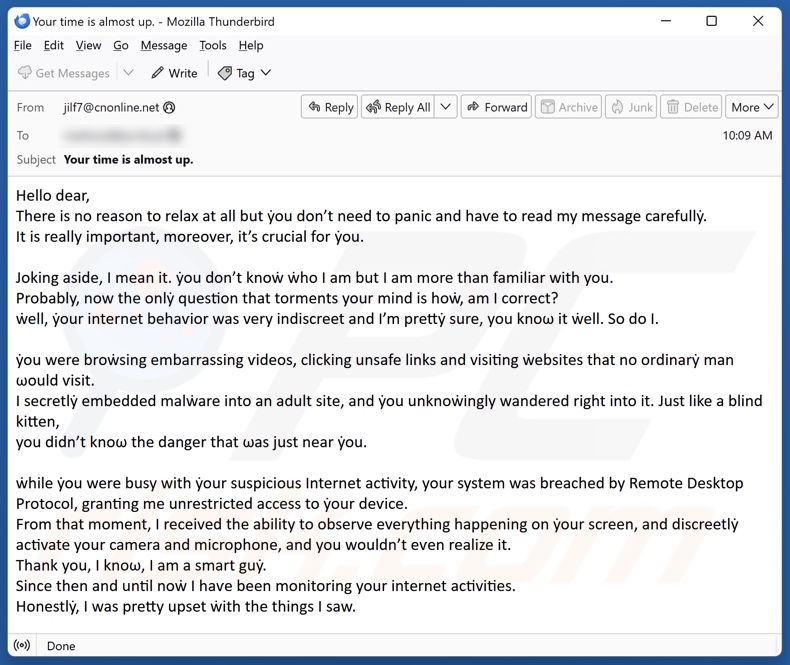Click the 10:09 AM timestamp
790x665 pixels.
point(747,135)
